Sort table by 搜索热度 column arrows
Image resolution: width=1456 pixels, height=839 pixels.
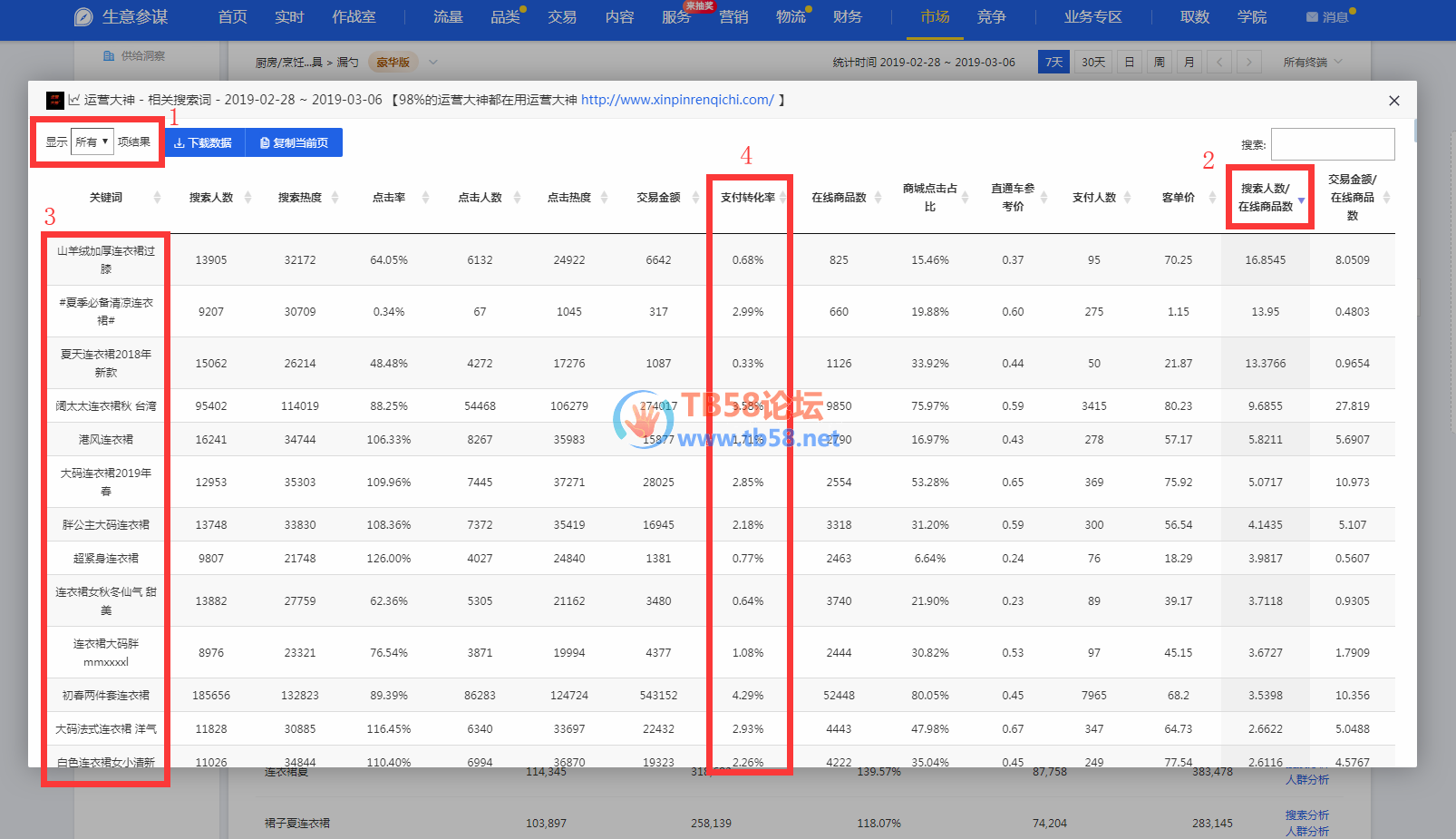tap(335, 198)
